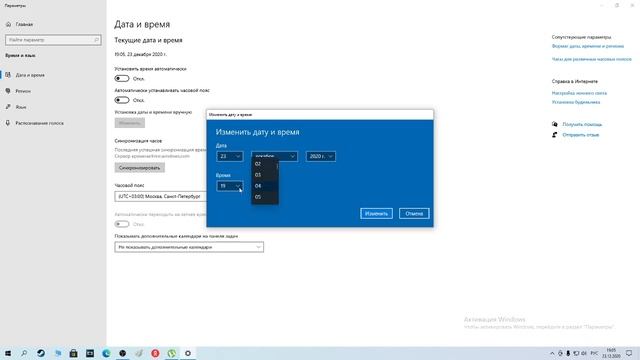Click the Get help icon
The image size is (640, 360).
pos(555,124)
